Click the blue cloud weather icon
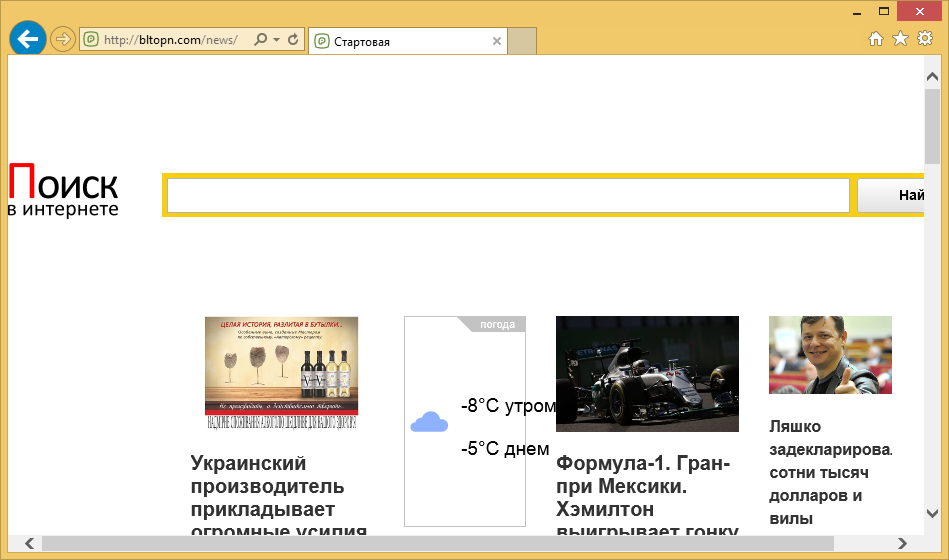 pyautogui.click(x=429, y=422)
